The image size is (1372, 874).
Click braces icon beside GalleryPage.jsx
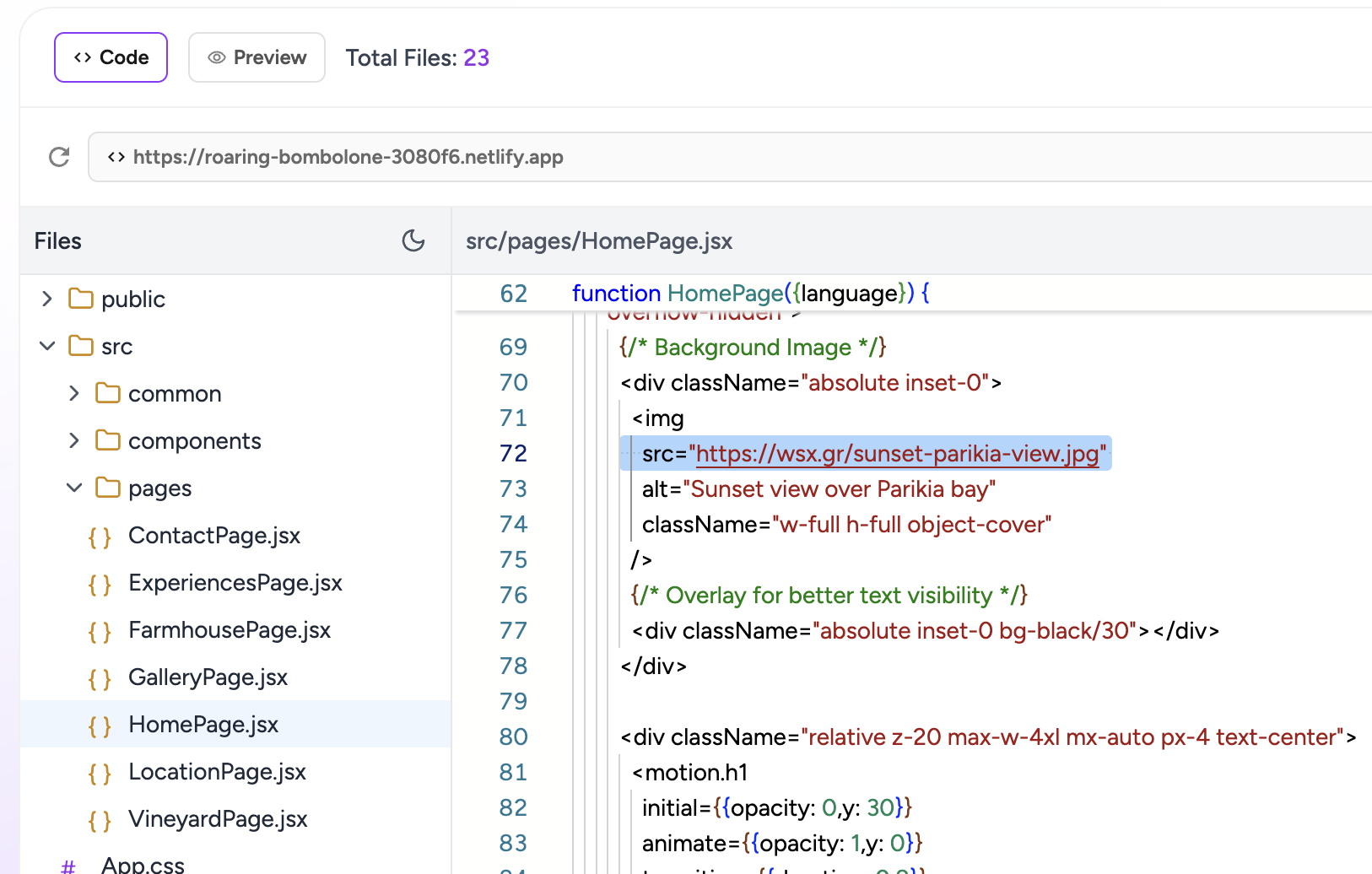pyautogui.click(x=100, y=679)
